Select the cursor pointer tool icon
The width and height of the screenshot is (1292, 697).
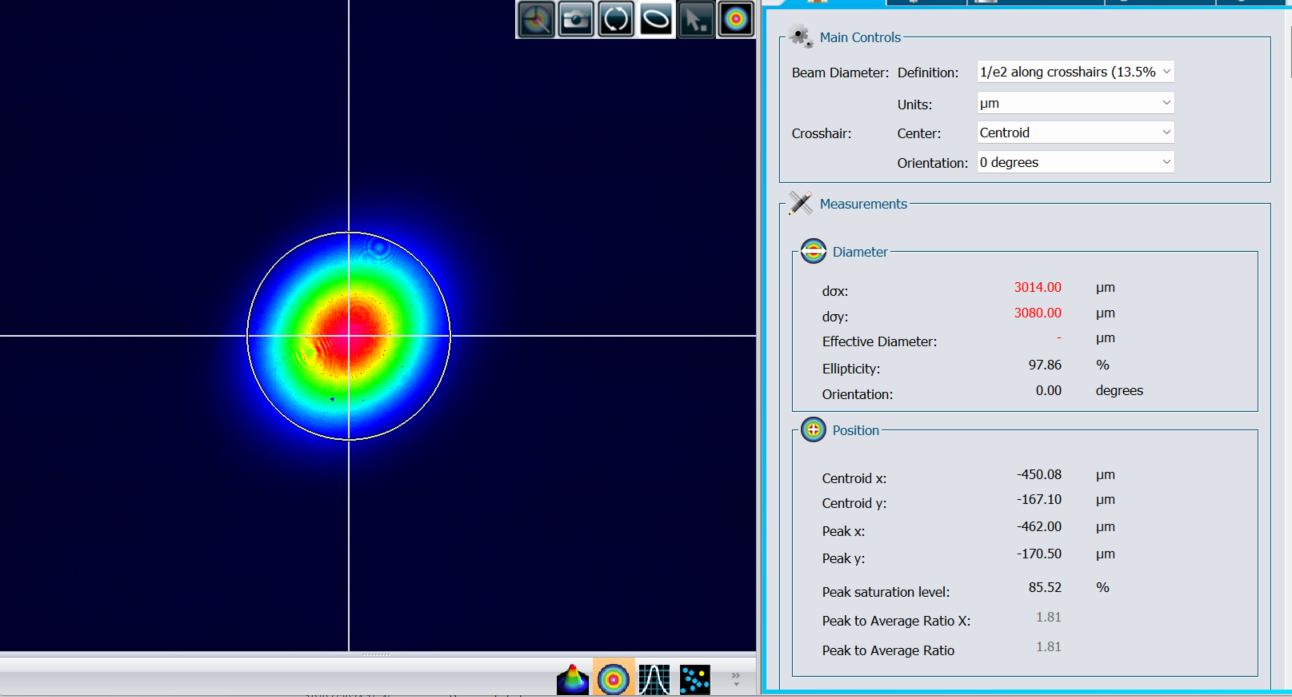696,19
